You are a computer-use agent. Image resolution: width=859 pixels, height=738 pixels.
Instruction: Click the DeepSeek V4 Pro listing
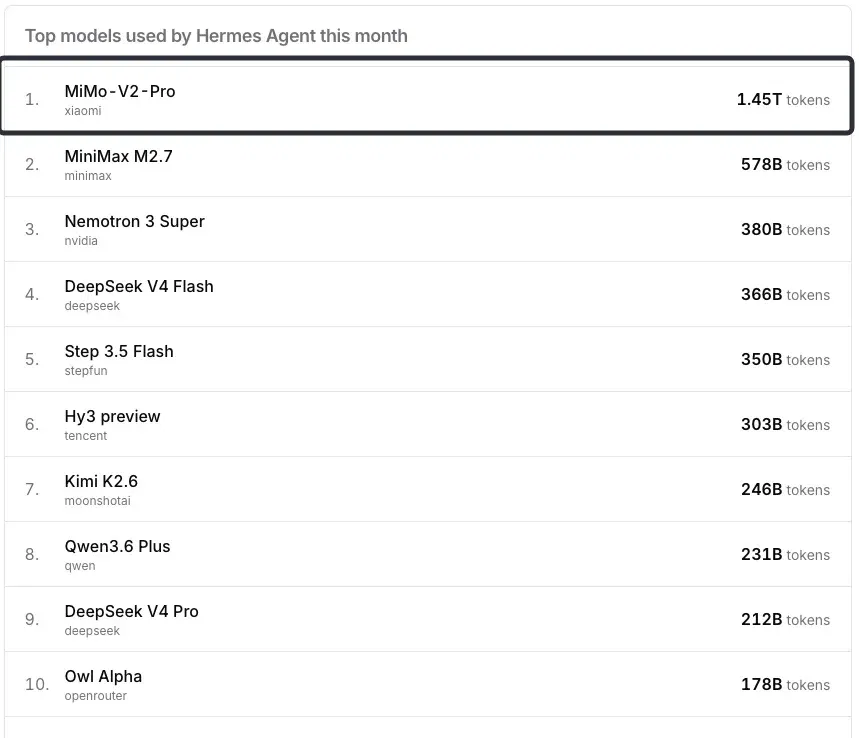(427, 619)
